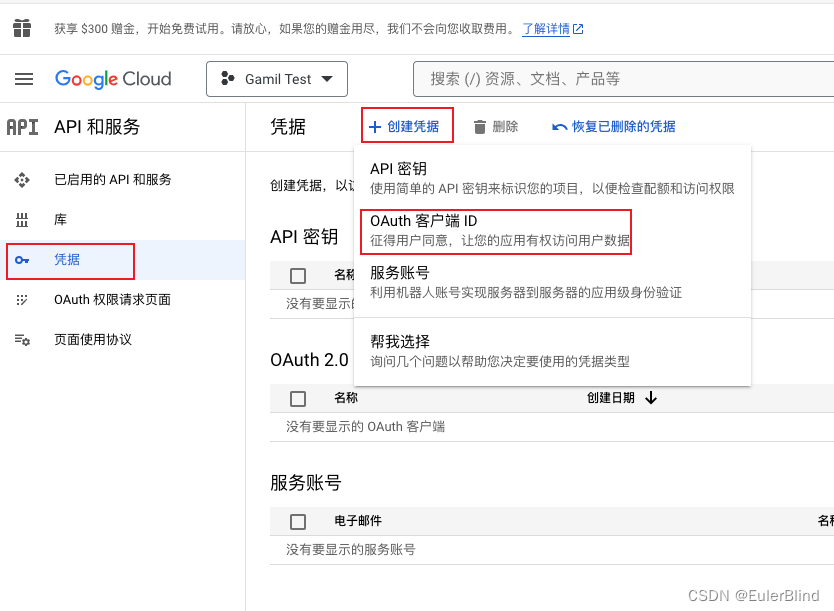Click the gift box promo icon
This screenshot has width=834, height=611.
coord(22,28)
